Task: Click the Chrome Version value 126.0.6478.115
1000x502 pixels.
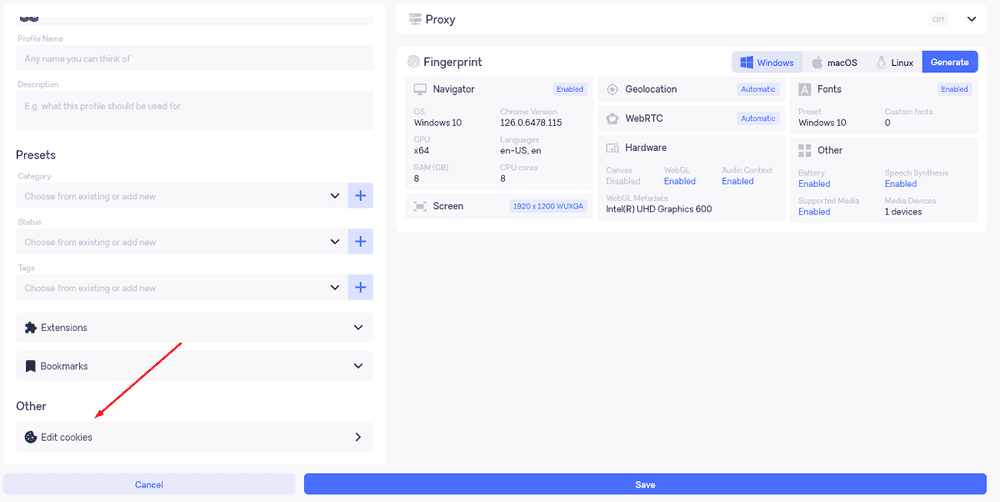Action: pos(531,122)
